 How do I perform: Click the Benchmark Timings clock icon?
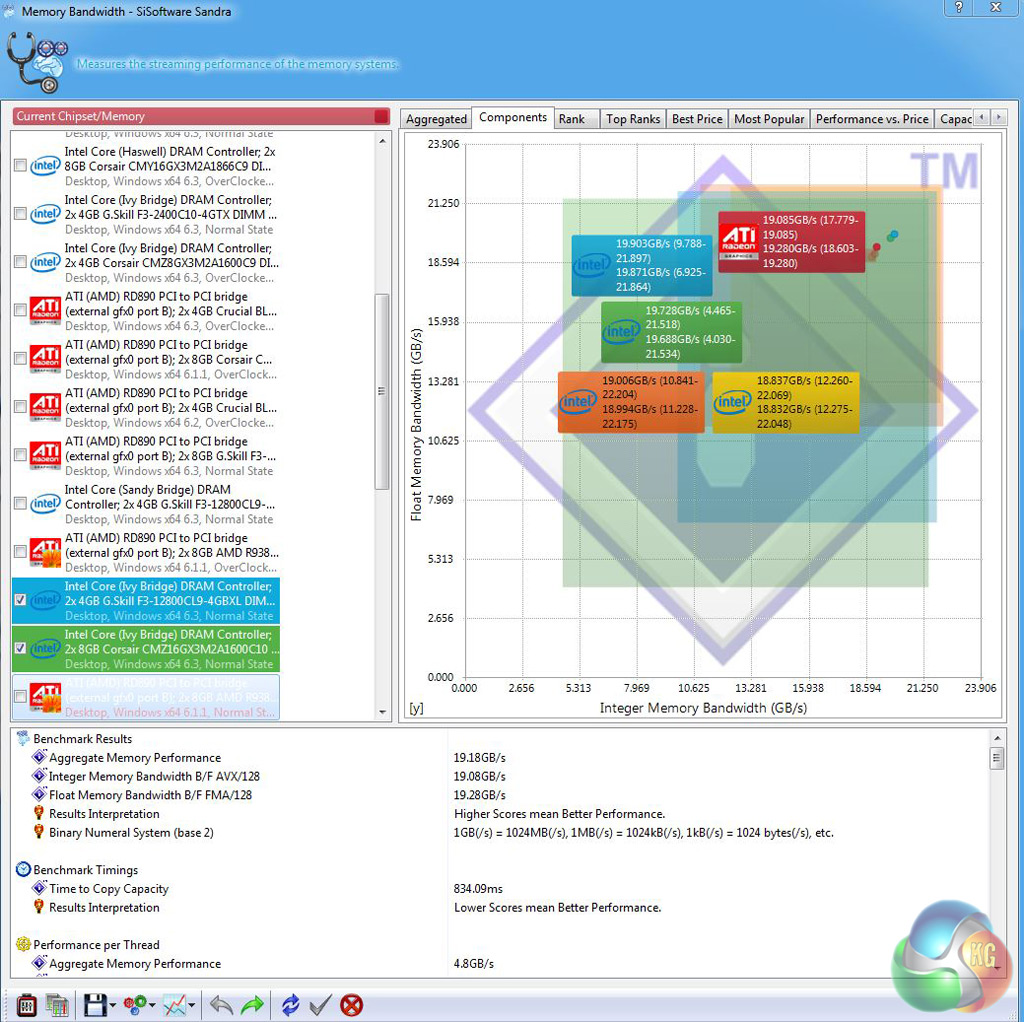tap(24, 870)
